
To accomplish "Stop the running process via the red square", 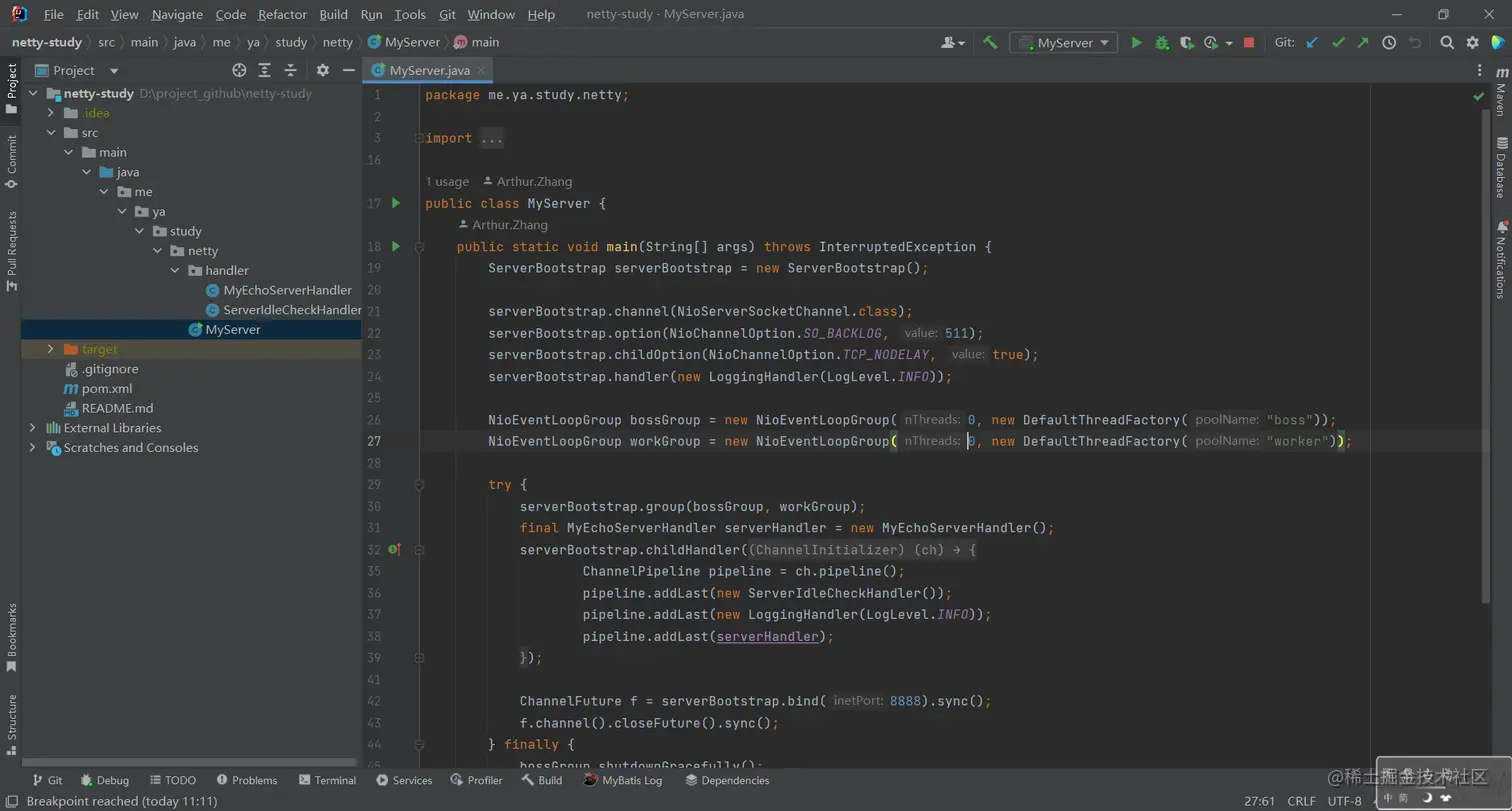I will 1249,43.
